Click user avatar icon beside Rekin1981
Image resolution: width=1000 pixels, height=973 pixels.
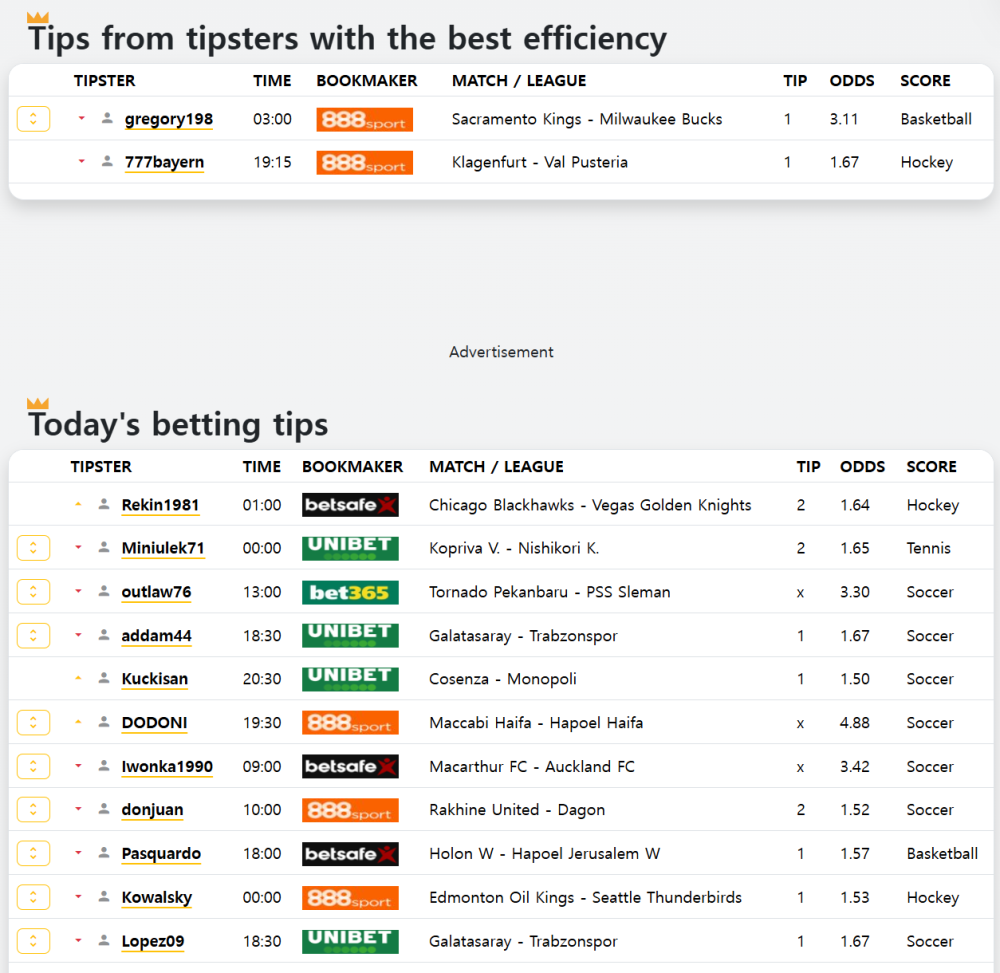pos(104,504)
